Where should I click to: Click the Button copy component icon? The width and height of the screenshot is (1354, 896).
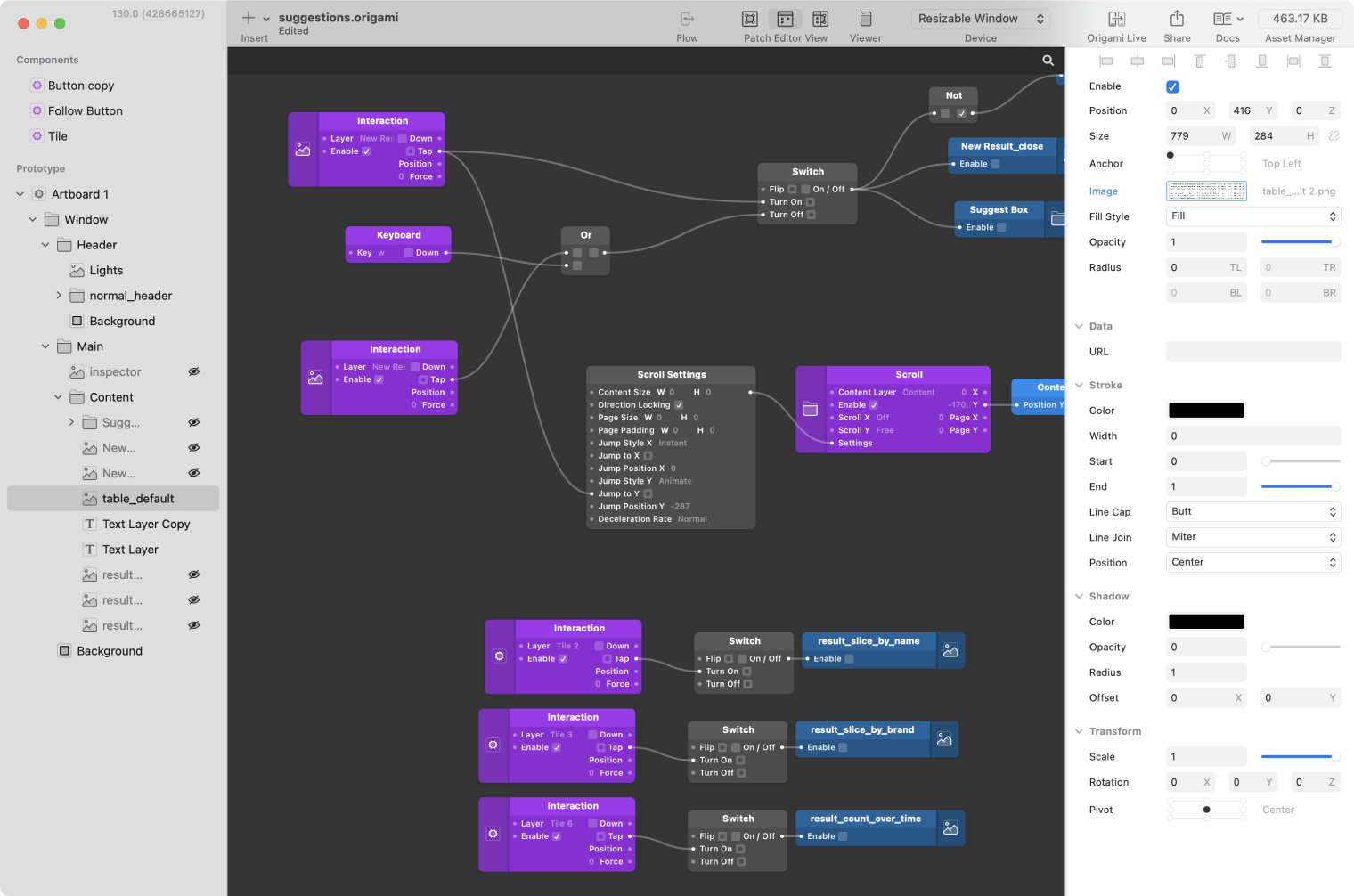37,86
